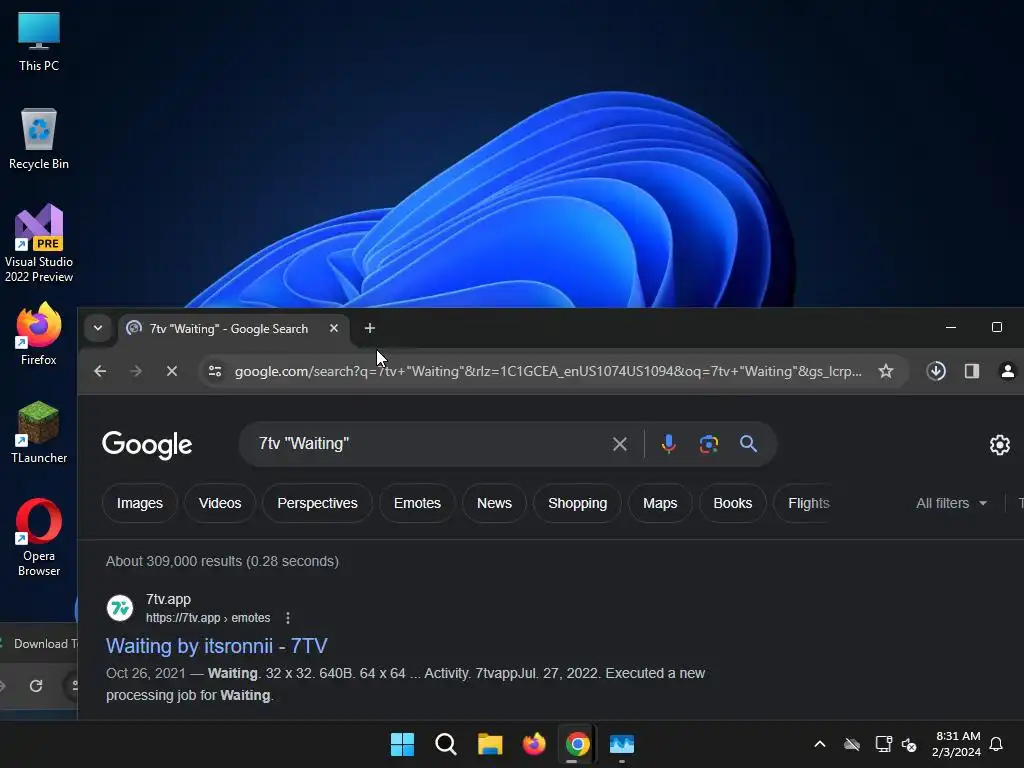Open the Recycle Bin icon

pyautogui.click(x=39, y=139)
